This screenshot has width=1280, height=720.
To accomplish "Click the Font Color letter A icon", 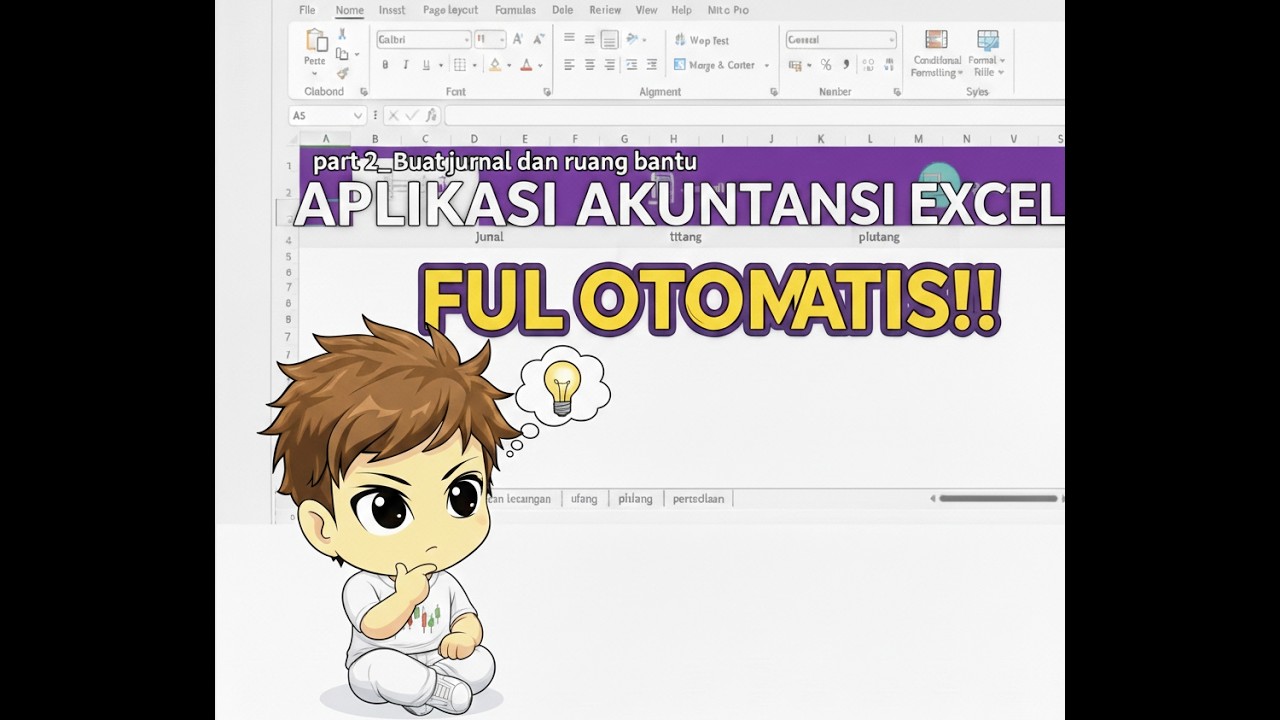I will click(x=526, y=65).
